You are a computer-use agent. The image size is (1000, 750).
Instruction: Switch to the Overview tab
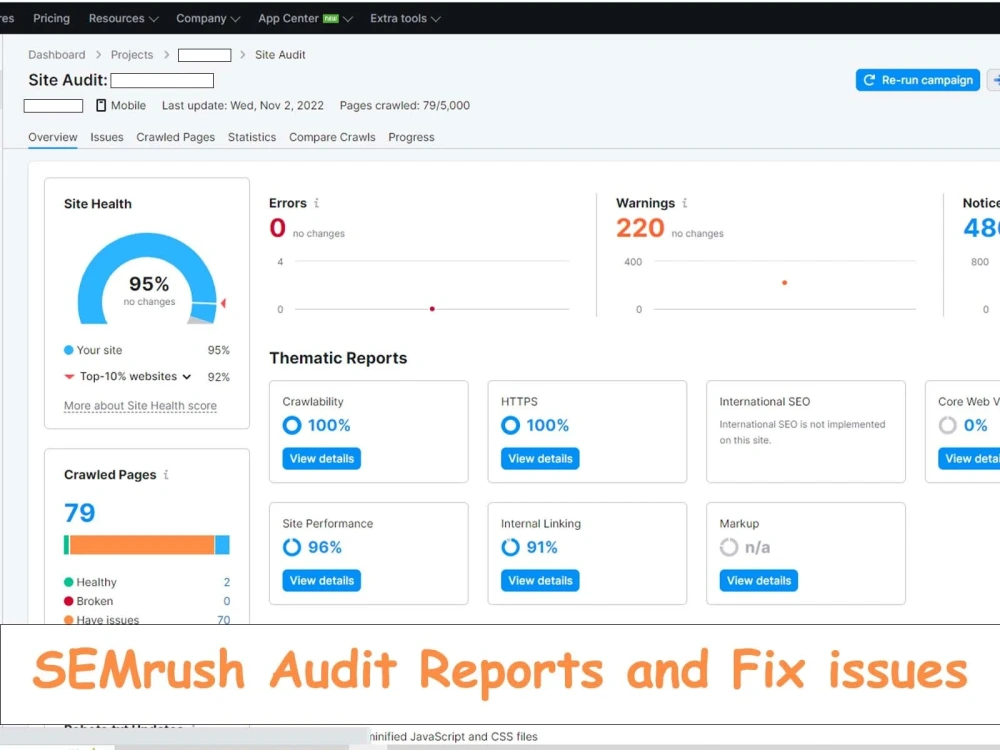click(x=52, y=137)
